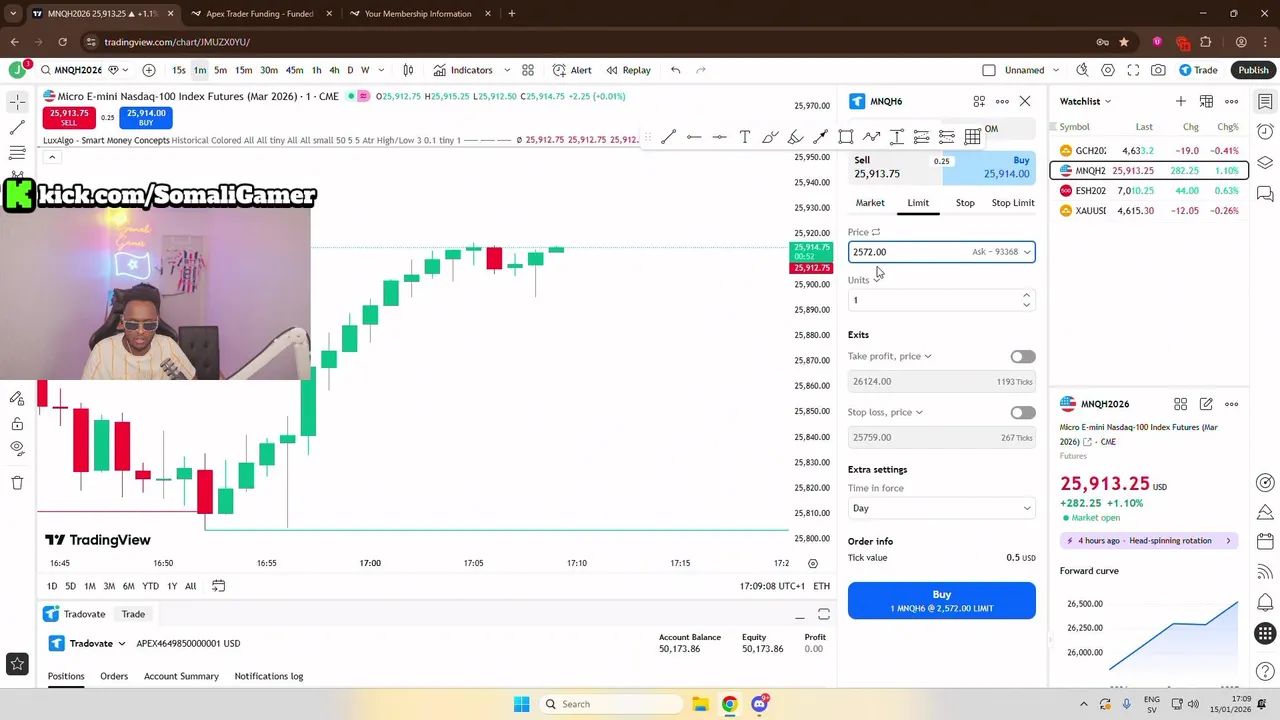Image resolution: width=1280 pixels, height=720 pixels.
Task: Click the red SELL 25,913.75 chart button
Action: tap(69, 117)
